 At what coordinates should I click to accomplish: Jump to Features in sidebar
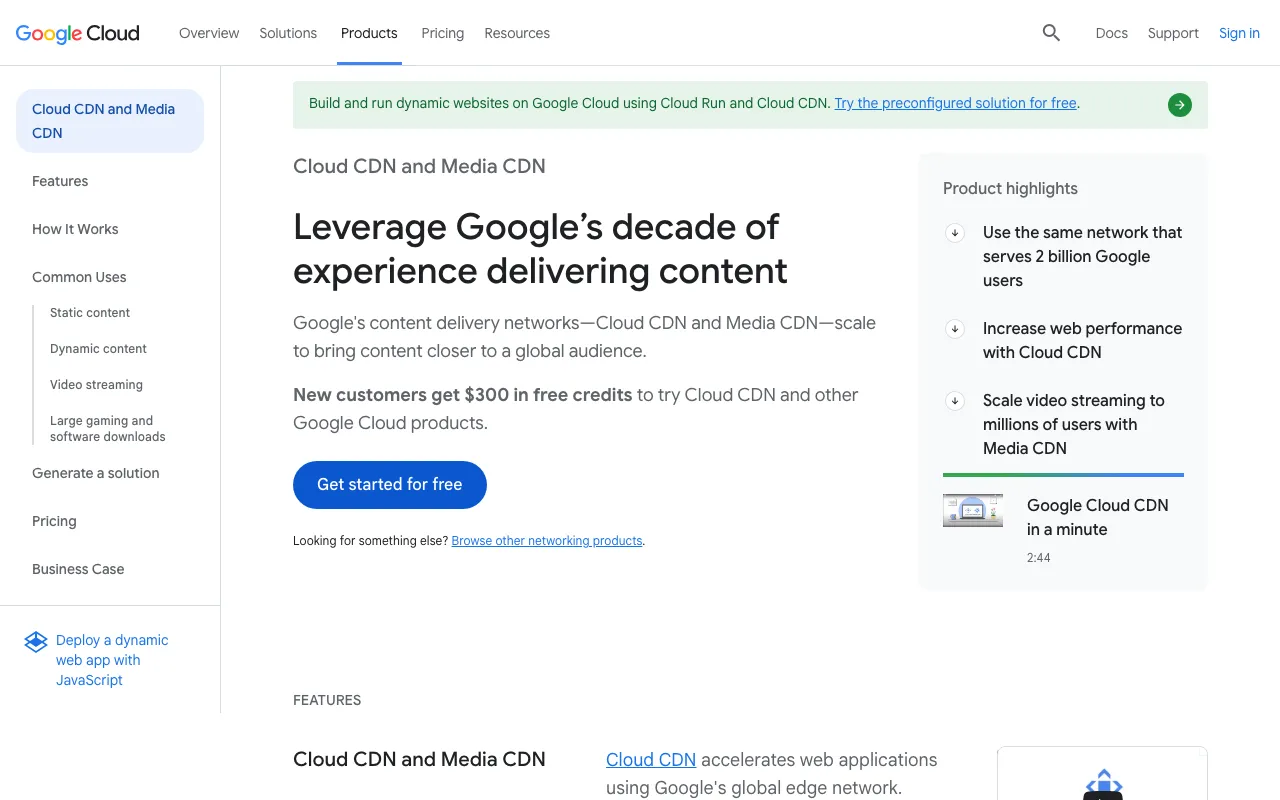60,181
